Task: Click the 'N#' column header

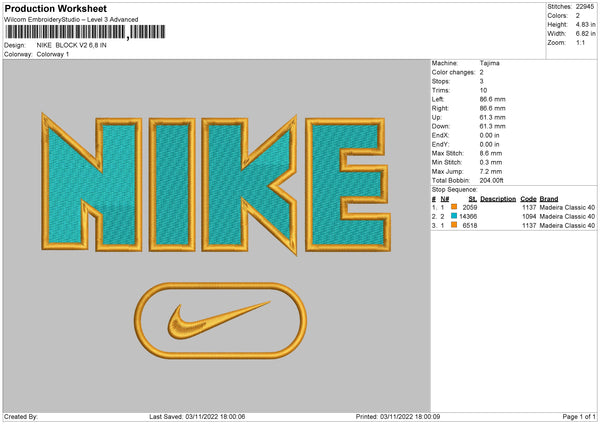Action: (445, 199)
